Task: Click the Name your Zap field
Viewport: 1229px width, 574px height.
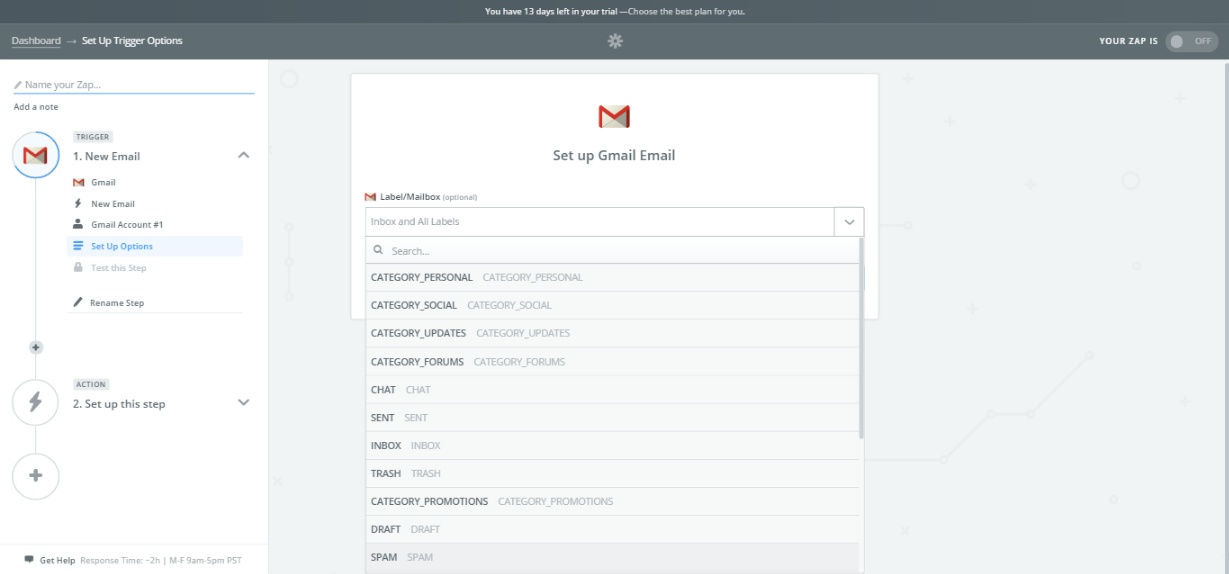Action: (x=134, y=85)
